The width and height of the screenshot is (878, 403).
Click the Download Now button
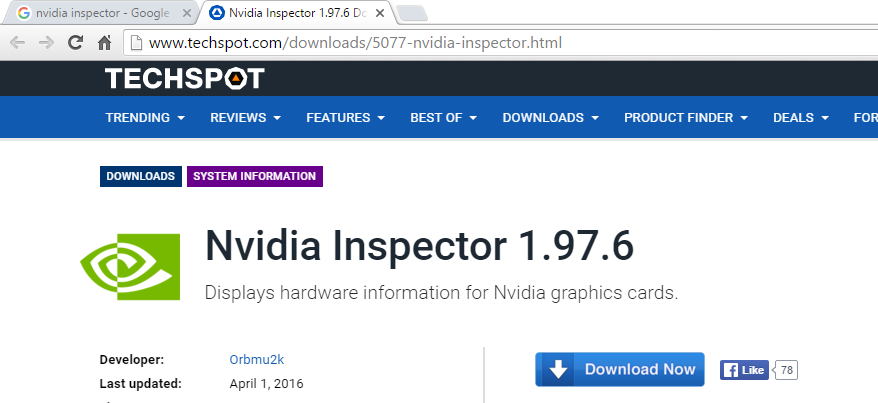[x=619, y=369]
